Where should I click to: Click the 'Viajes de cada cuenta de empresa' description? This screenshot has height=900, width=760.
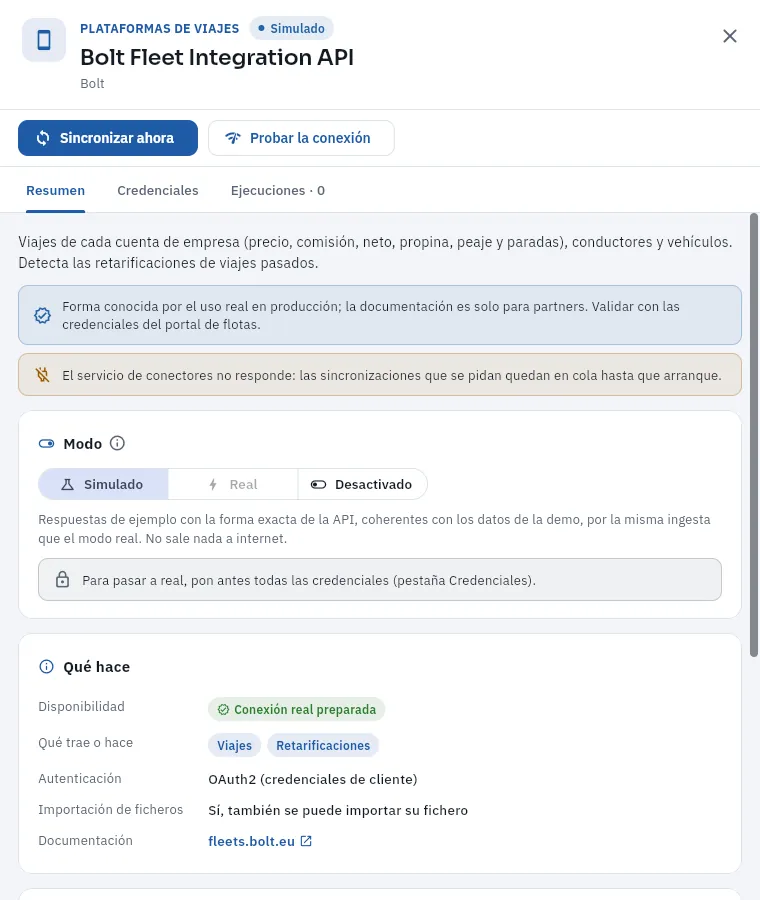[x=375, y=252]
